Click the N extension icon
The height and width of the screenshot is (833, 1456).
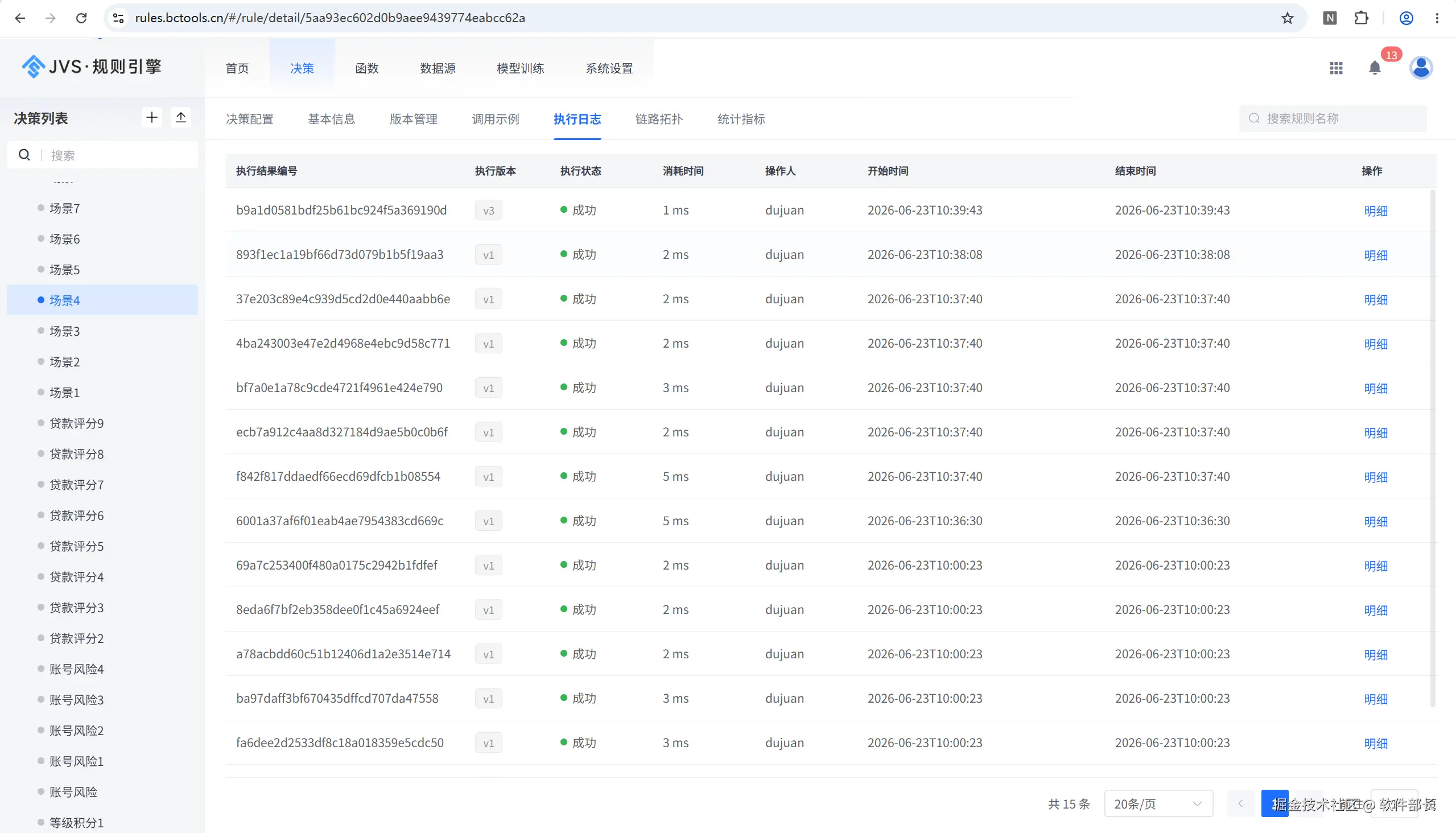(1330, 18)
